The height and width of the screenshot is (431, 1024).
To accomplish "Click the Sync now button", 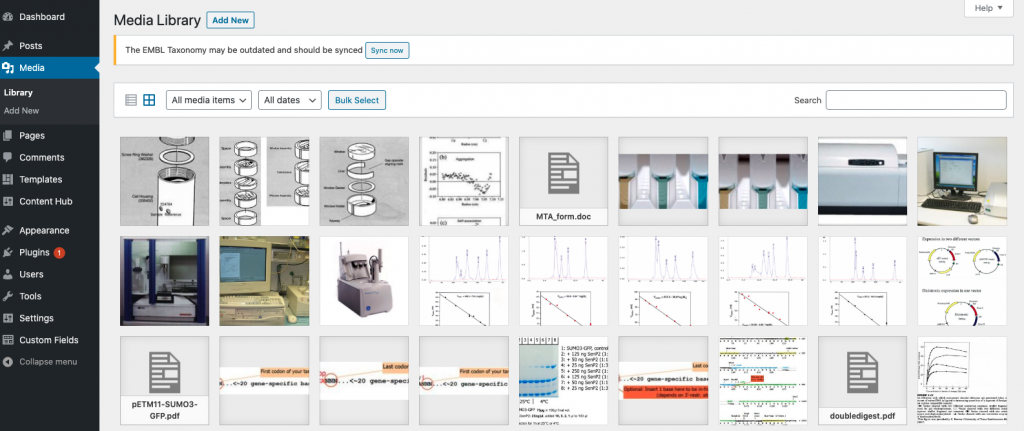I will click(x=387, y=50).
